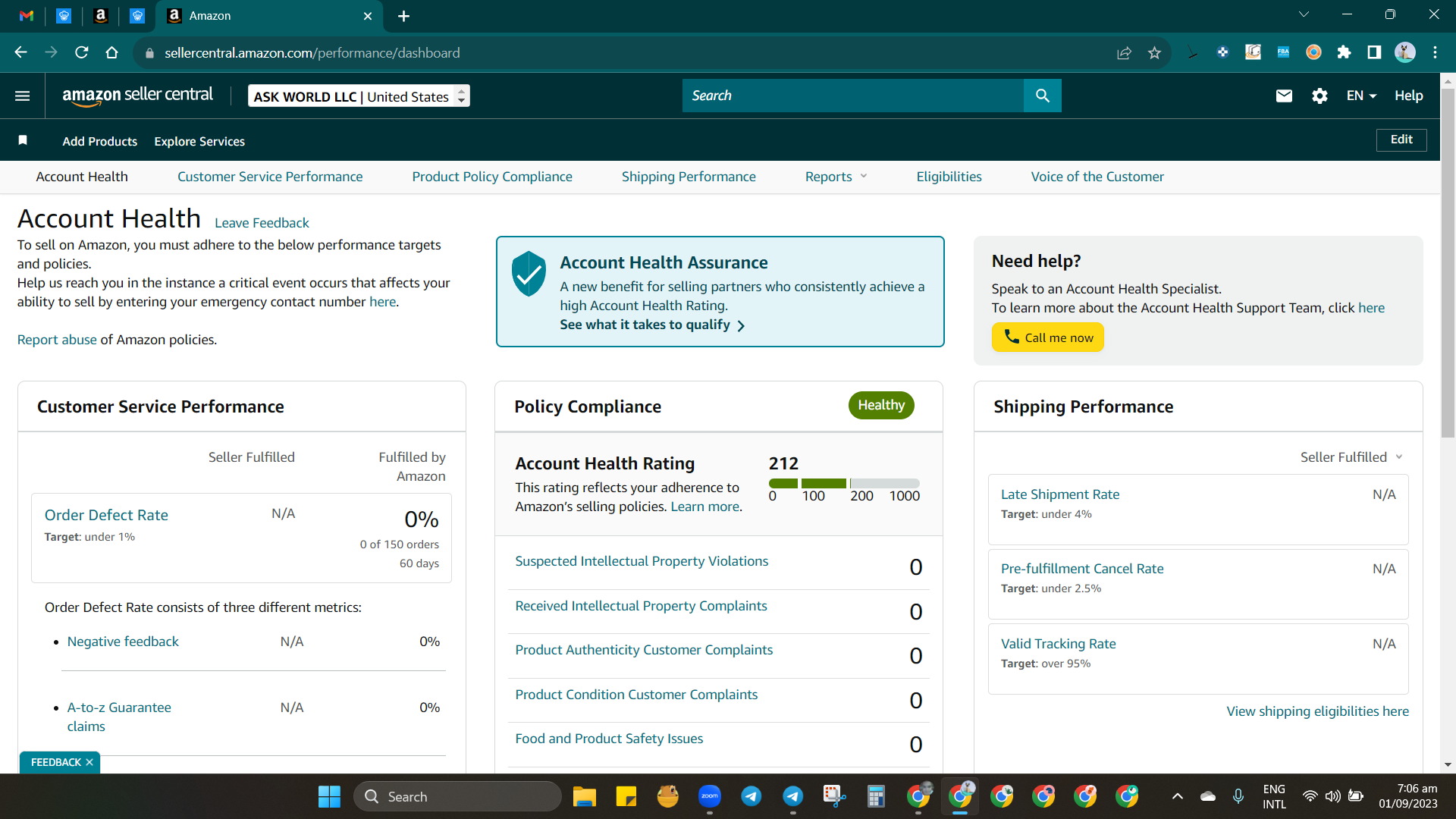The height and width of the screenshot is (819, 1456).
Task: Open the Late Shipment Rate link
Action: 1059,494
